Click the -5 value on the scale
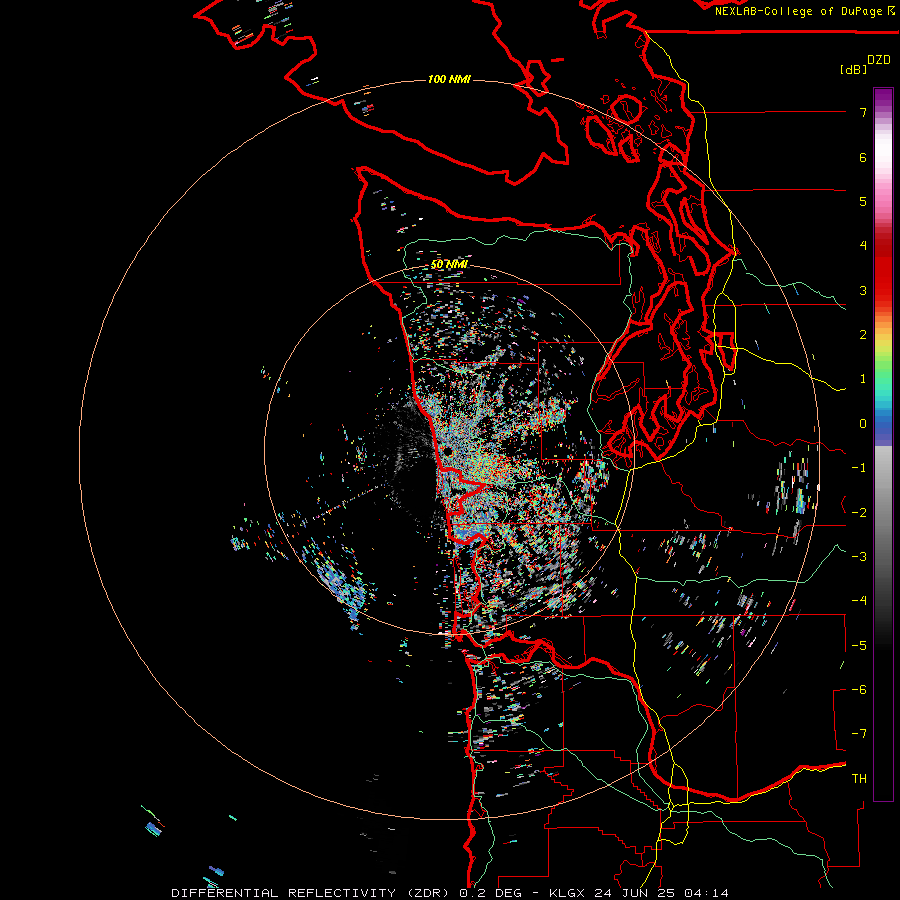The width and height of the screenshot is (900, 900). [x=859, y=646]
